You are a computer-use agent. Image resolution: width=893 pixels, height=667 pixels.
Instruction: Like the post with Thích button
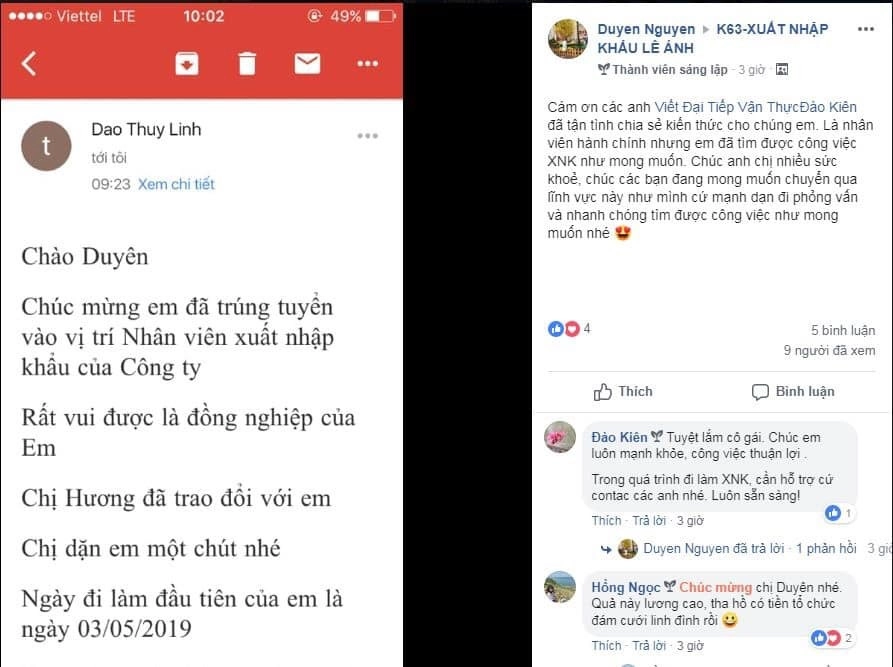coord(623,392)
